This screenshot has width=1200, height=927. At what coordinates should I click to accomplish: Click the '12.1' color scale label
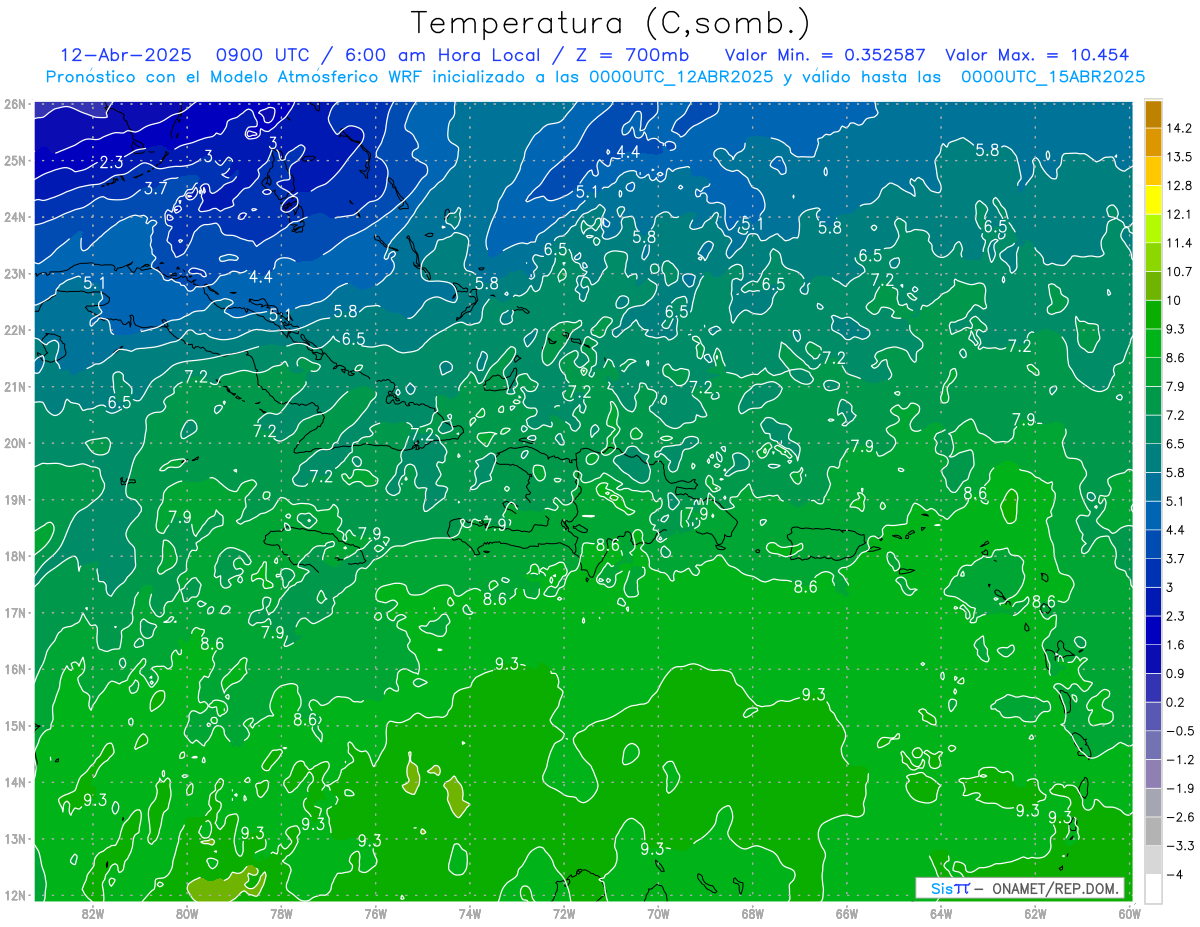(1179, 214)
